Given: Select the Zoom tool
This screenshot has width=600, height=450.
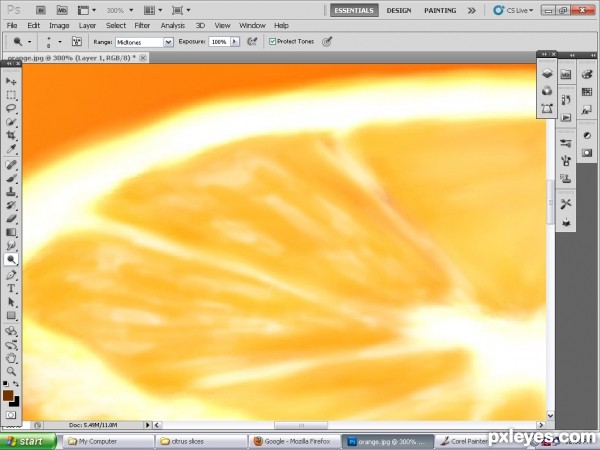Looking at the screenshot, I should [x=11, y=371].
